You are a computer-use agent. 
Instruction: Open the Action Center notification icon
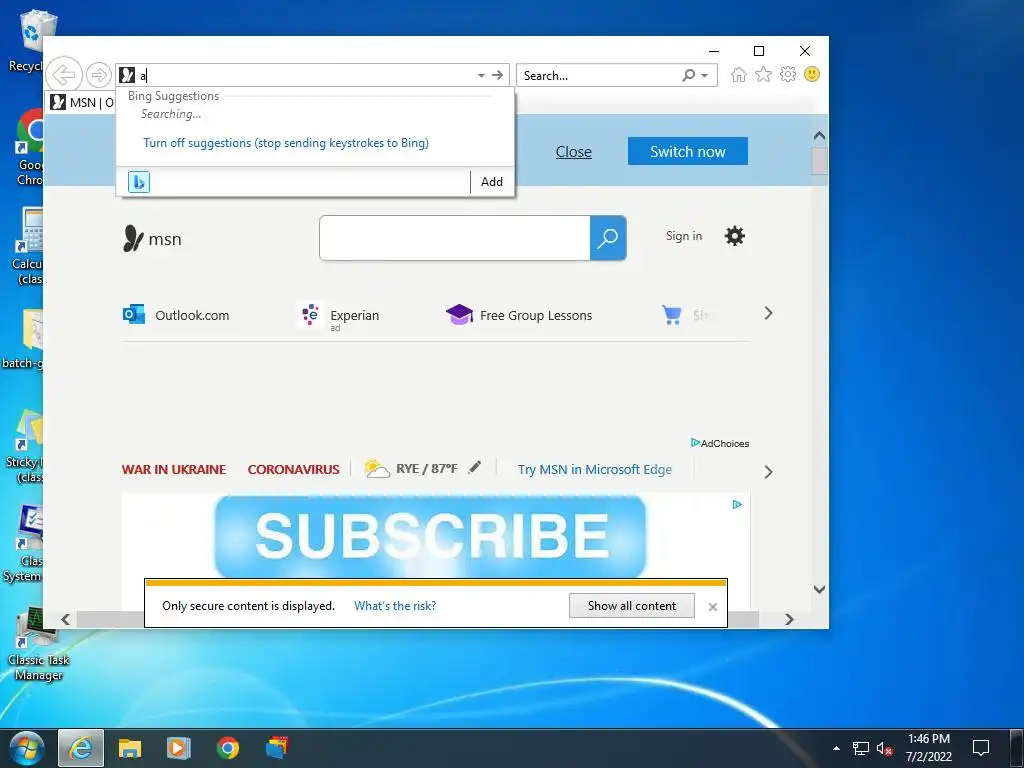981,748
